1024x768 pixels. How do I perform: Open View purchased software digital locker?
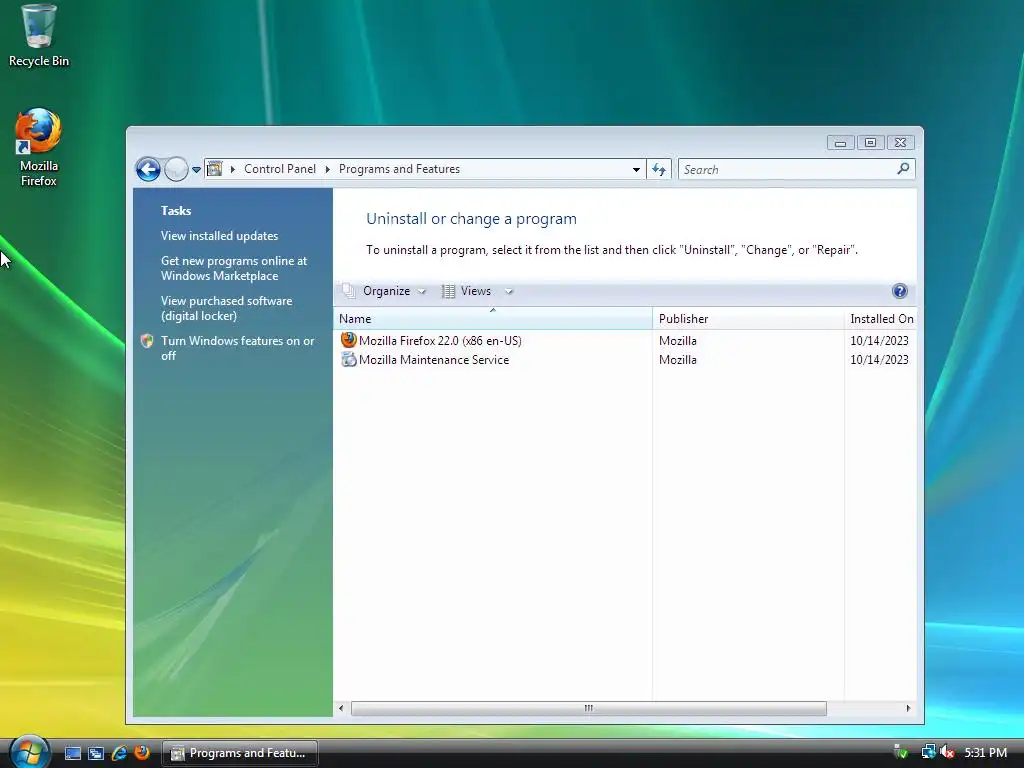[227, 308]
